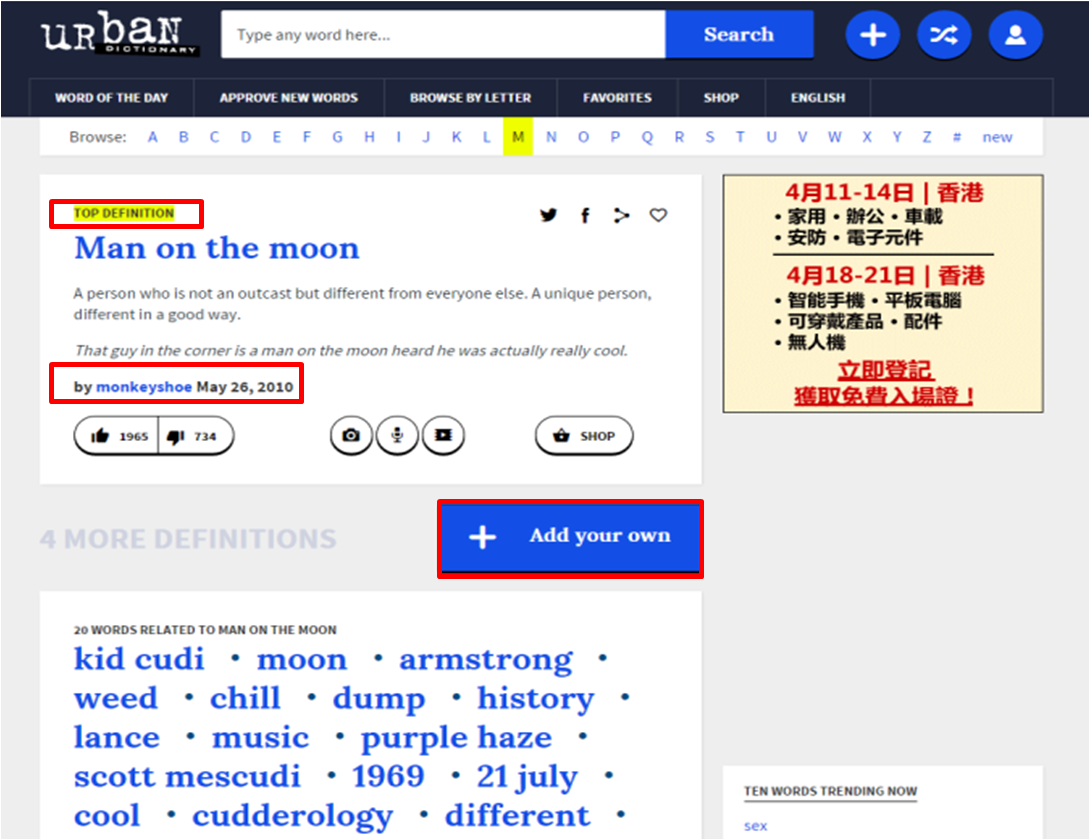
Task: Open related word different
Action: tap(518, 815)
